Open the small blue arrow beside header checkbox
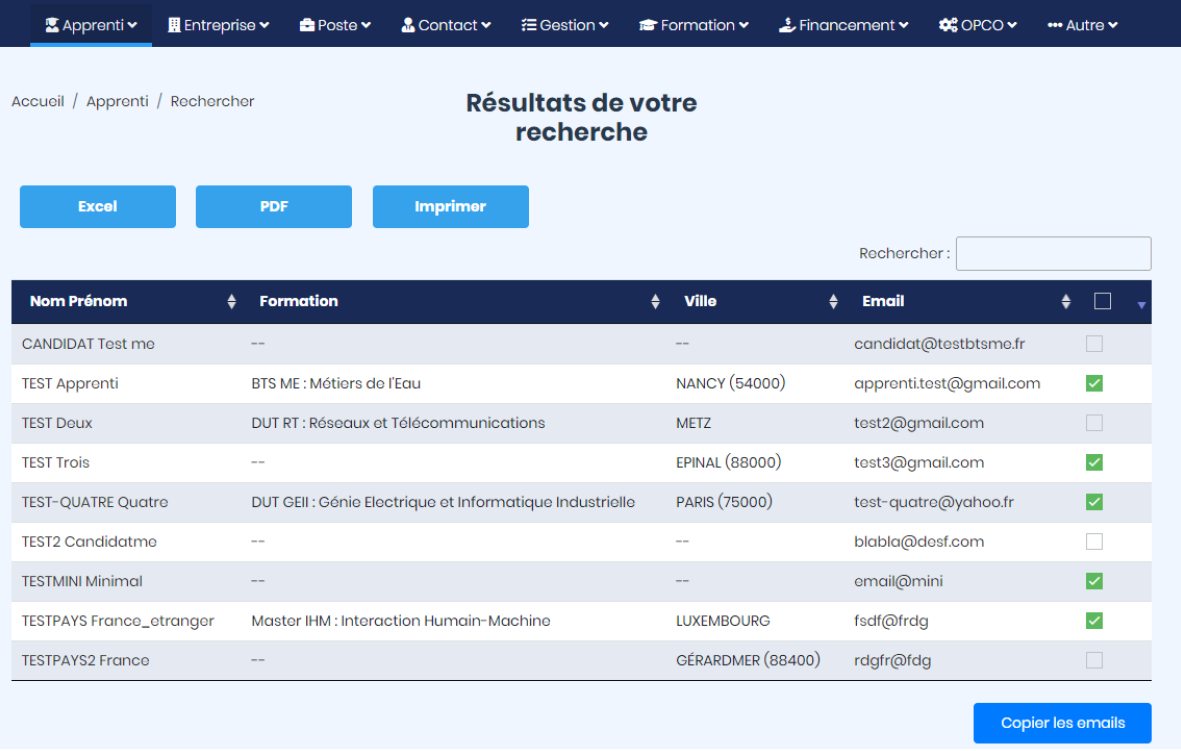The image size is (1181, 751). [x=1142, y=305]
